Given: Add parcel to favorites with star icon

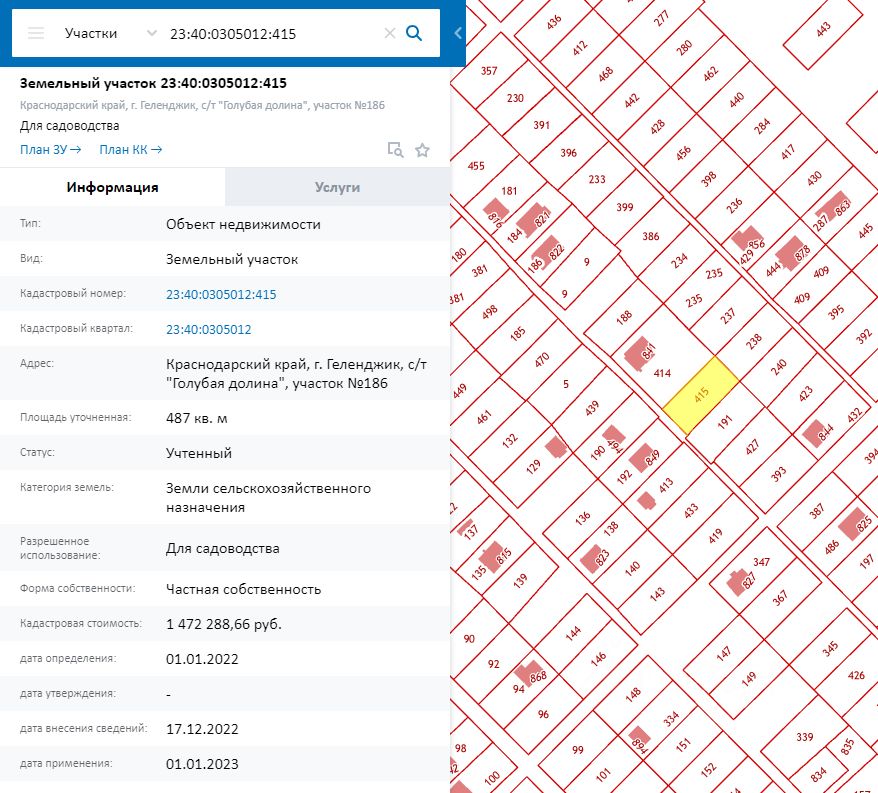Looking at the screenshot, I should click(x=422, y=150).
